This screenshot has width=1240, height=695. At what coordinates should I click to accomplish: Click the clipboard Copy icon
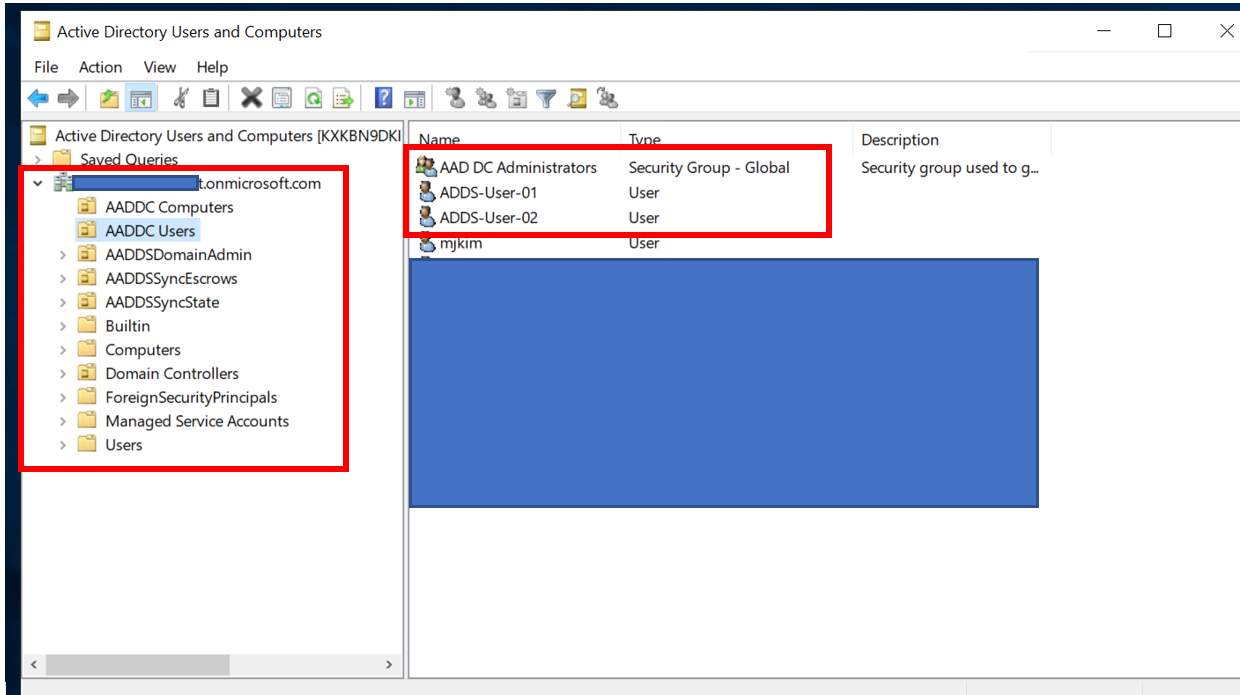coord(211,98)
